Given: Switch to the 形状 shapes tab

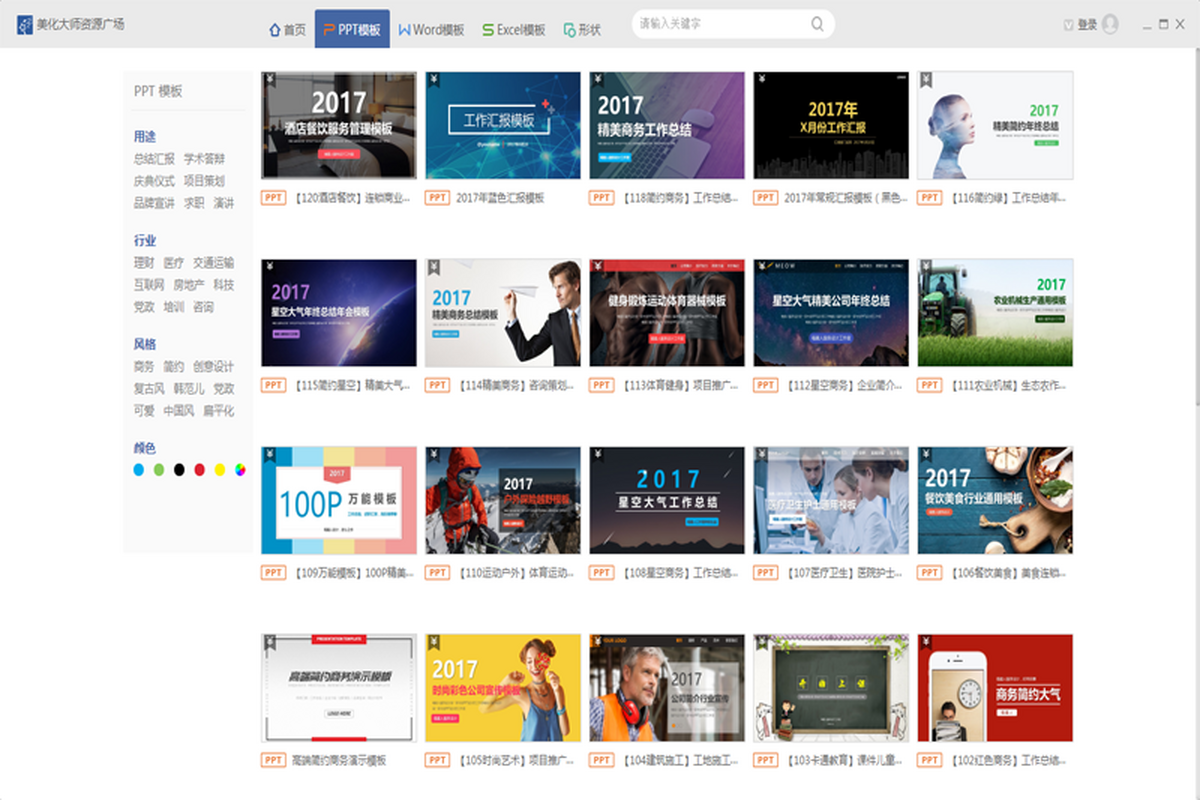Looking at the screenshot, I should point(582,30).
